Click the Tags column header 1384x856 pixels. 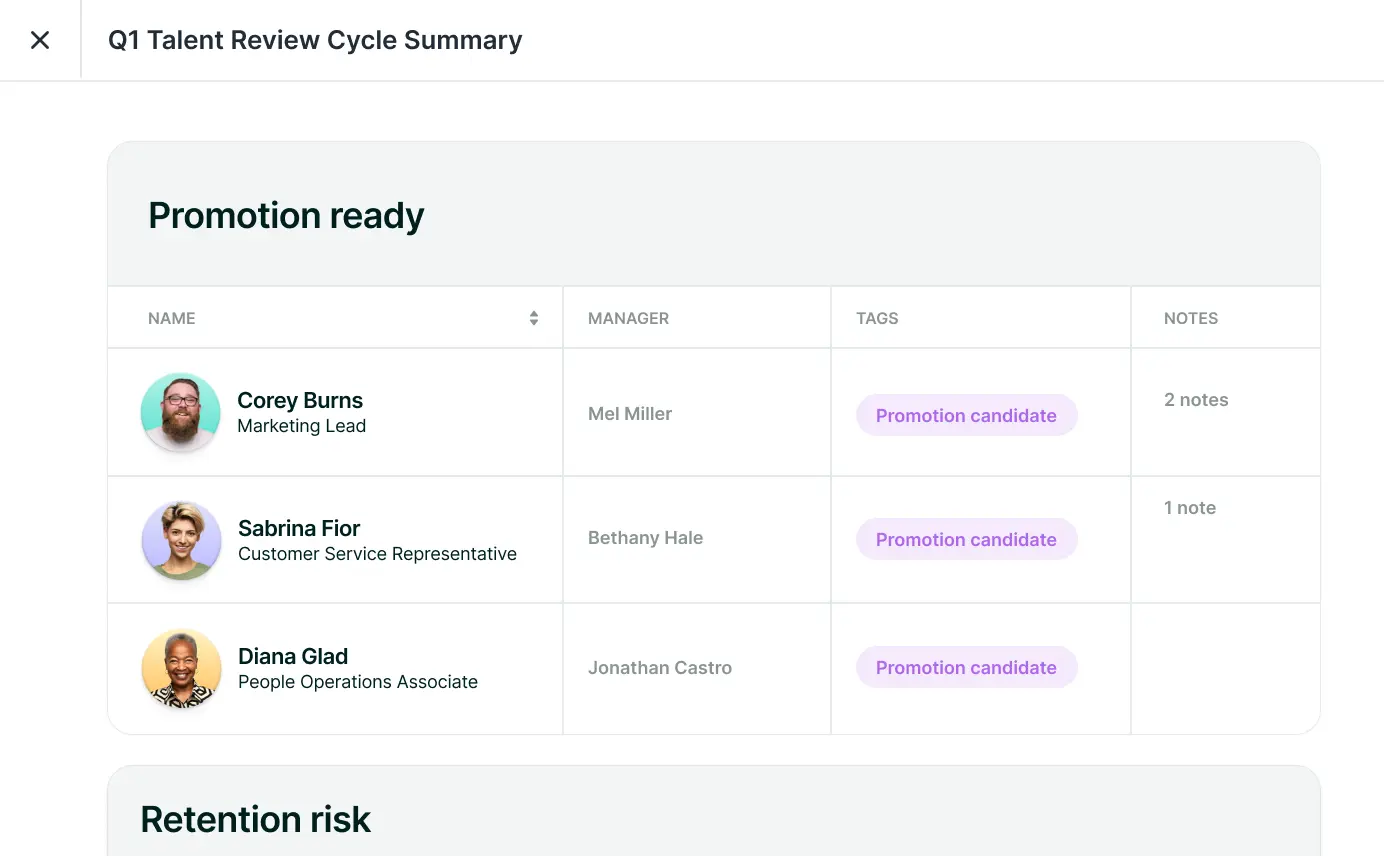(x=877, y=318)
